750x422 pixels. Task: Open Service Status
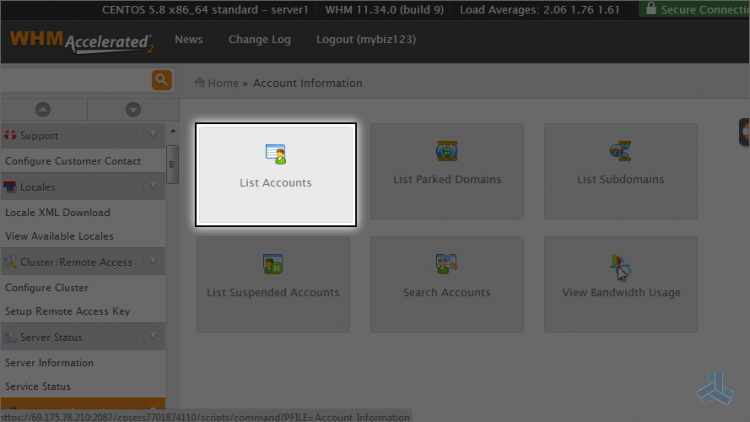tap(38, 386)
